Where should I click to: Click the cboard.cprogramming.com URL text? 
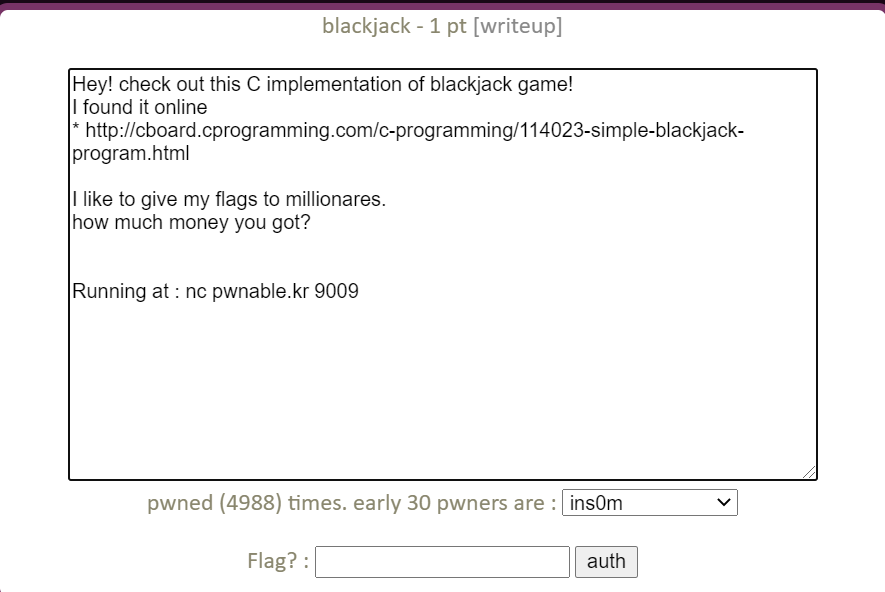pos(408,142)
